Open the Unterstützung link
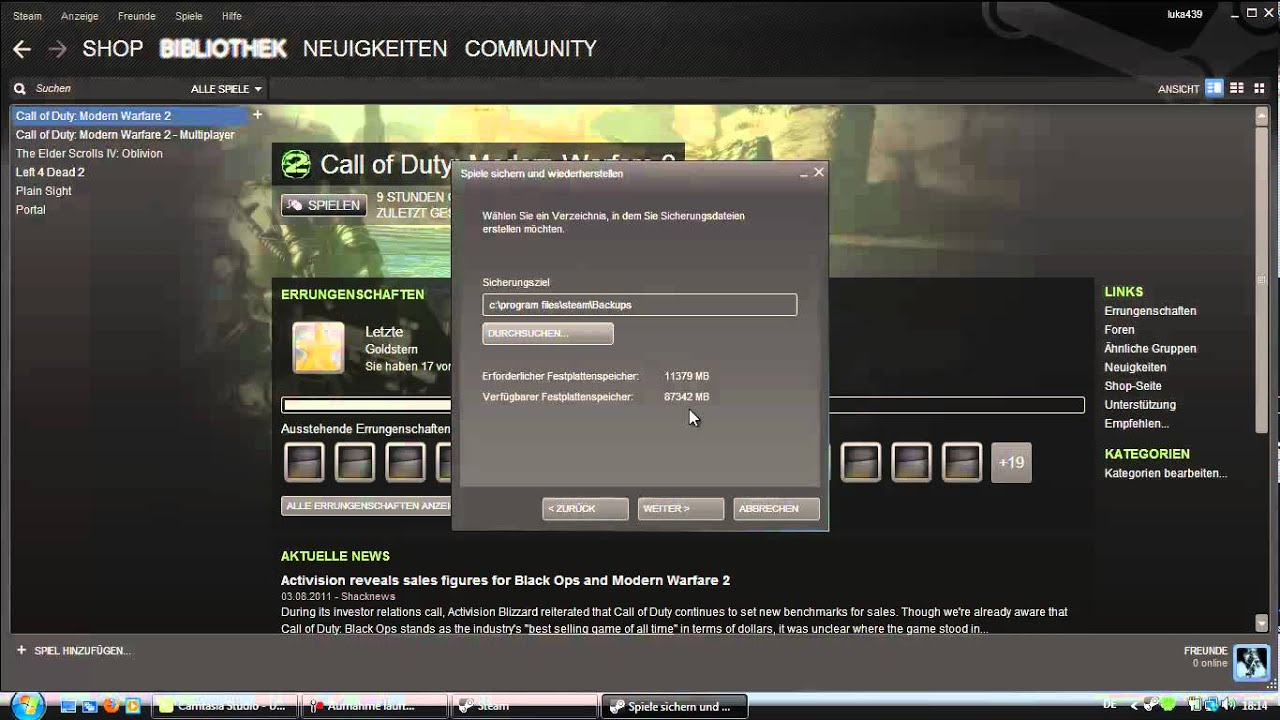Viewport: 1280px width, 720px height. [x=1140, y=405]
